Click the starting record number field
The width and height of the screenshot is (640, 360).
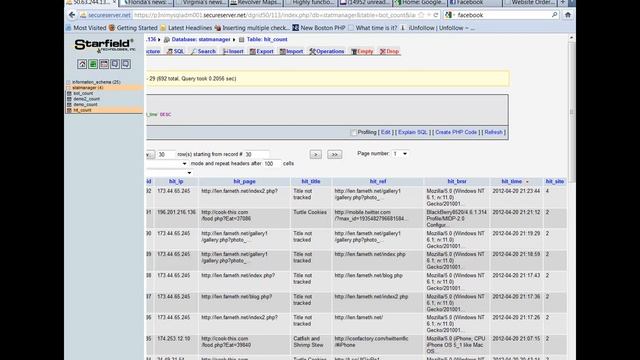point(256,154)
